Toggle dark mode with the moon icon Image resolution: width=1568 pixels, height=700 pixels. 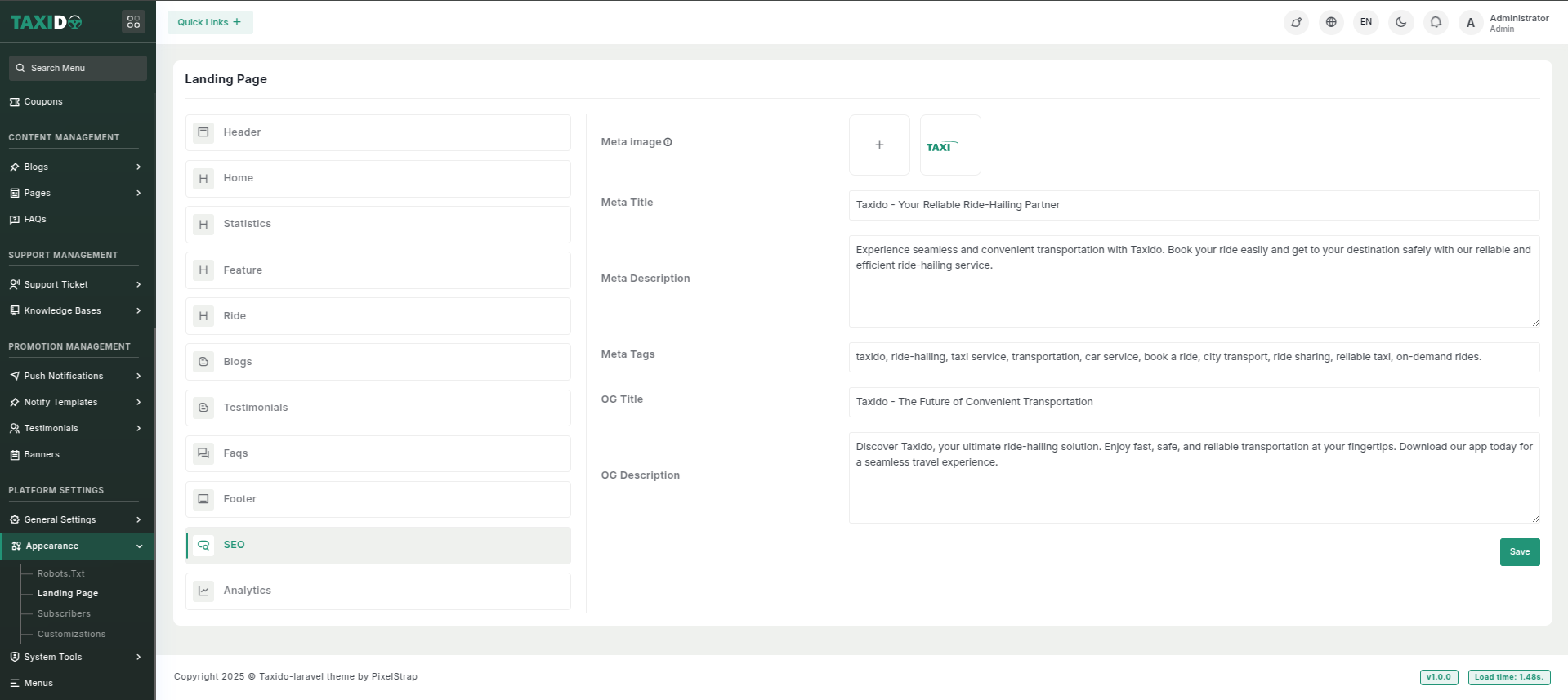(1400, 22)
